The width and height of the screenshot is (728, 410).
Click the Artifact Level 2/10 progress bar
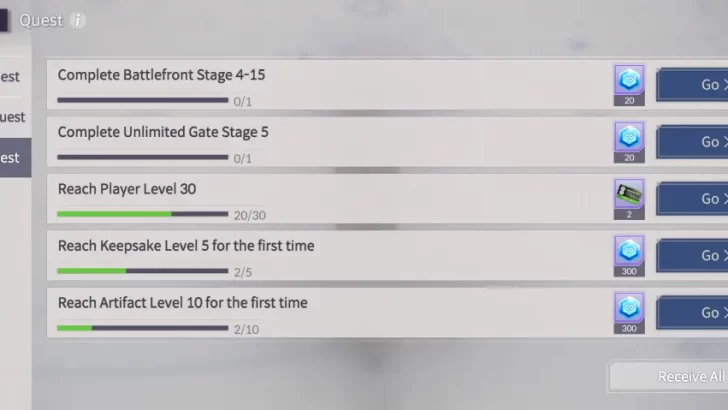[142, 328]
